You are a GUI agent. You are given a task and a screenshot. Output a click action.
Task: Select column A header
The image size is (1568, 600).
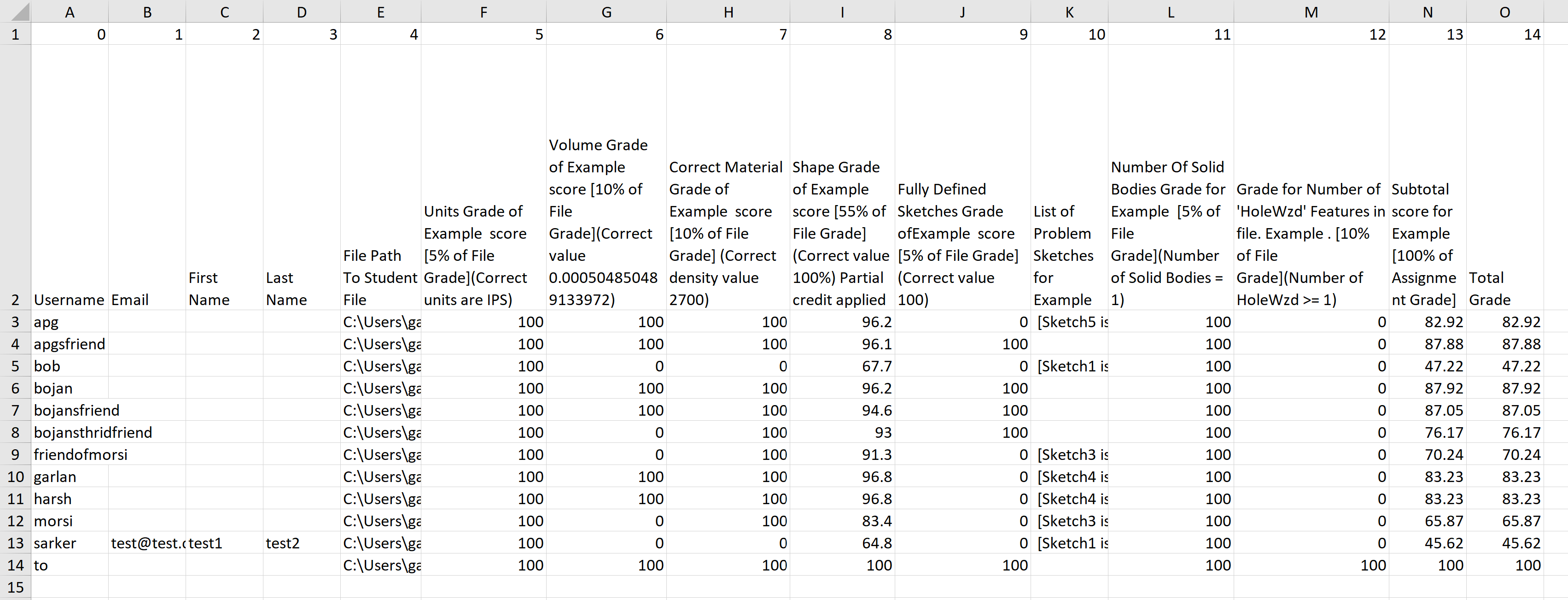click(70, 12)
